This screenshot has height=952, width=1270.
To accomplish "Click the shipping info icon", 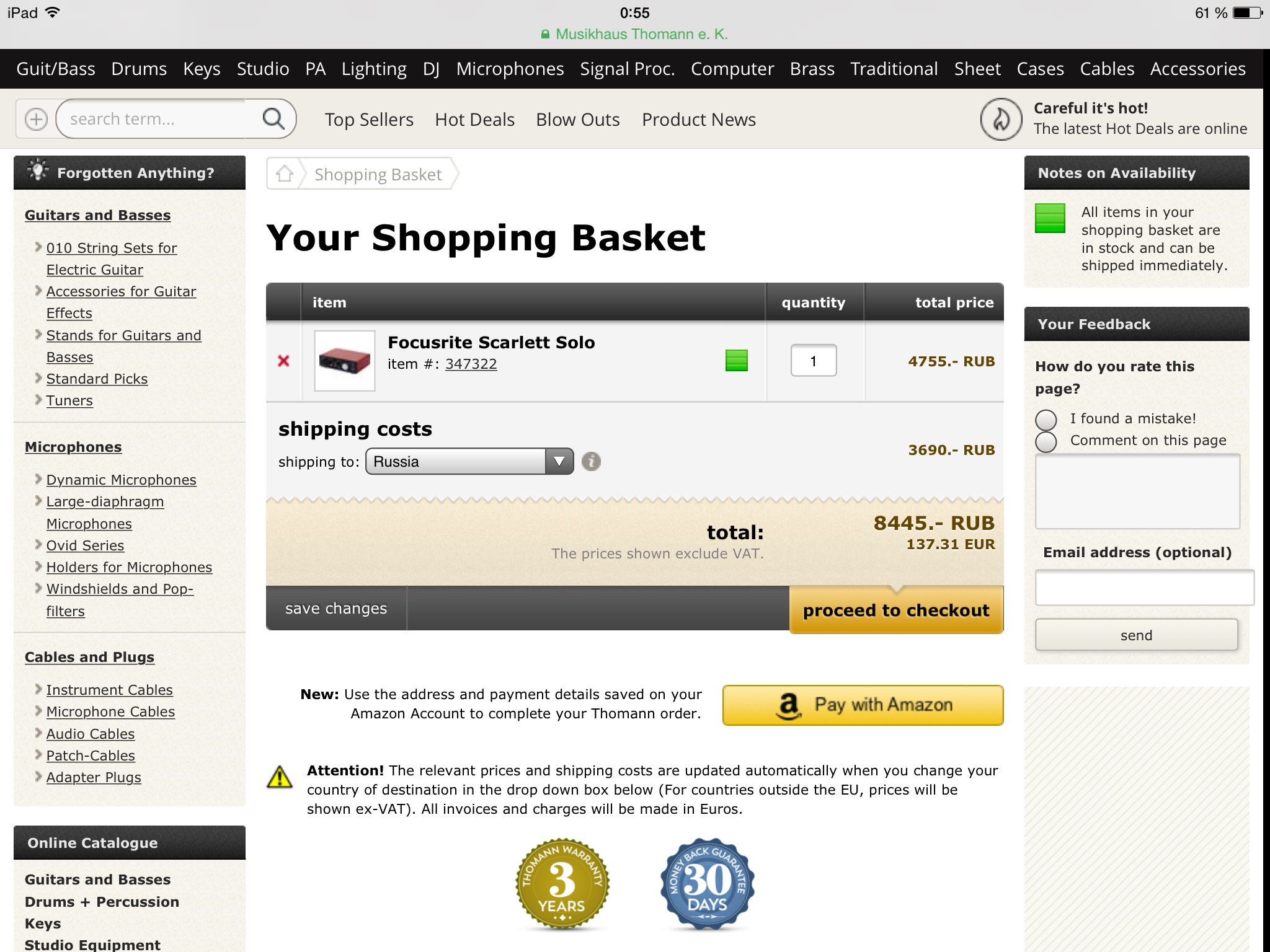I will pyautogui.click(x=591, y=462).
